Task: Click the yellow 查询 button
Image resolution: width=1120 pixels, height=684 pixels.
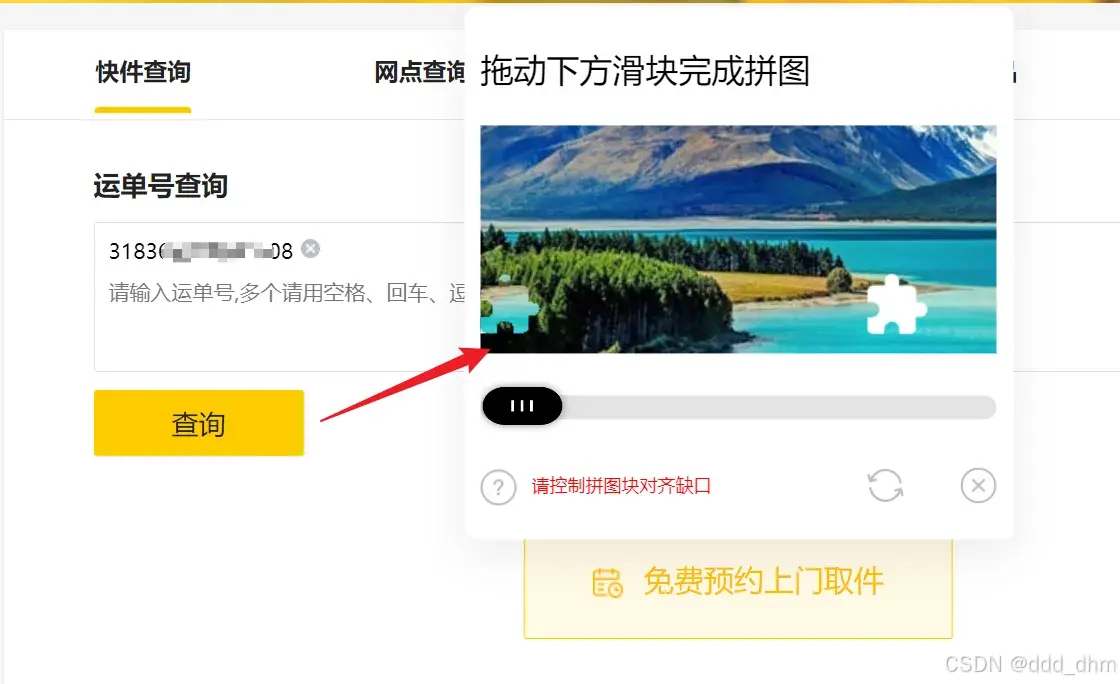Action: point(199,423)
